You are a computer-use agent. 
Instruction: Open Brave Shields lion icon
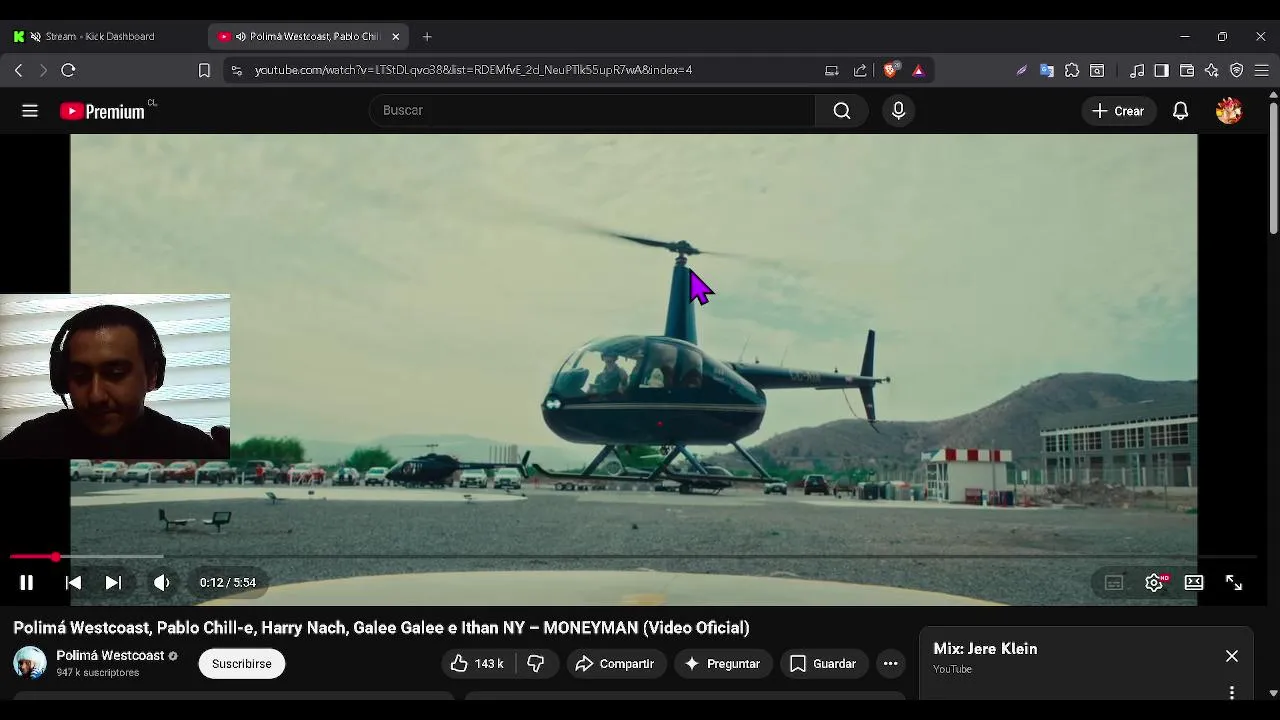(x=891, y=70)
